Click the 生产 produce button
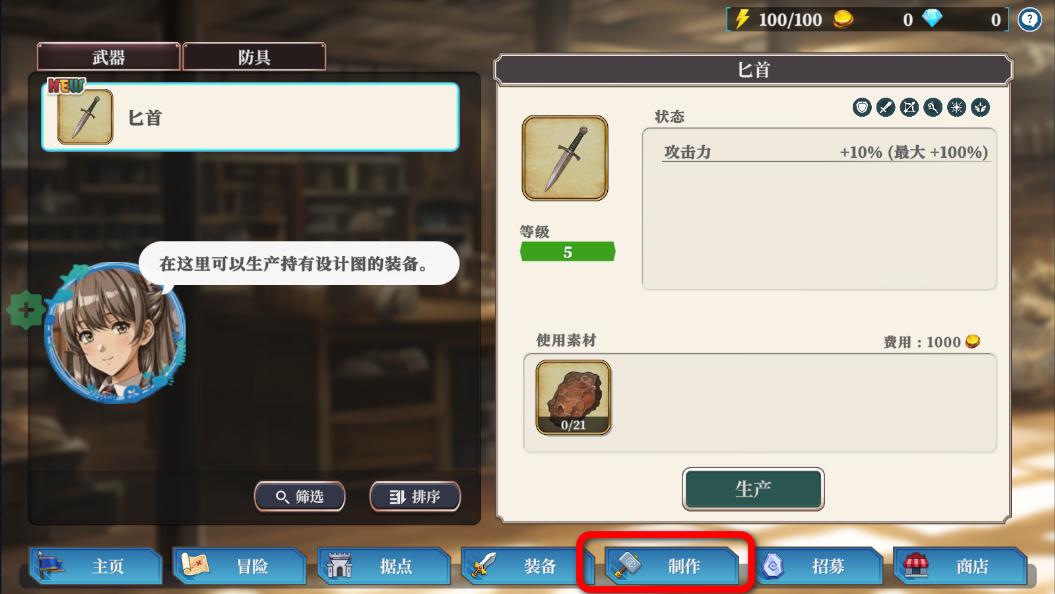1055x594 pixels. pos(753,489)
